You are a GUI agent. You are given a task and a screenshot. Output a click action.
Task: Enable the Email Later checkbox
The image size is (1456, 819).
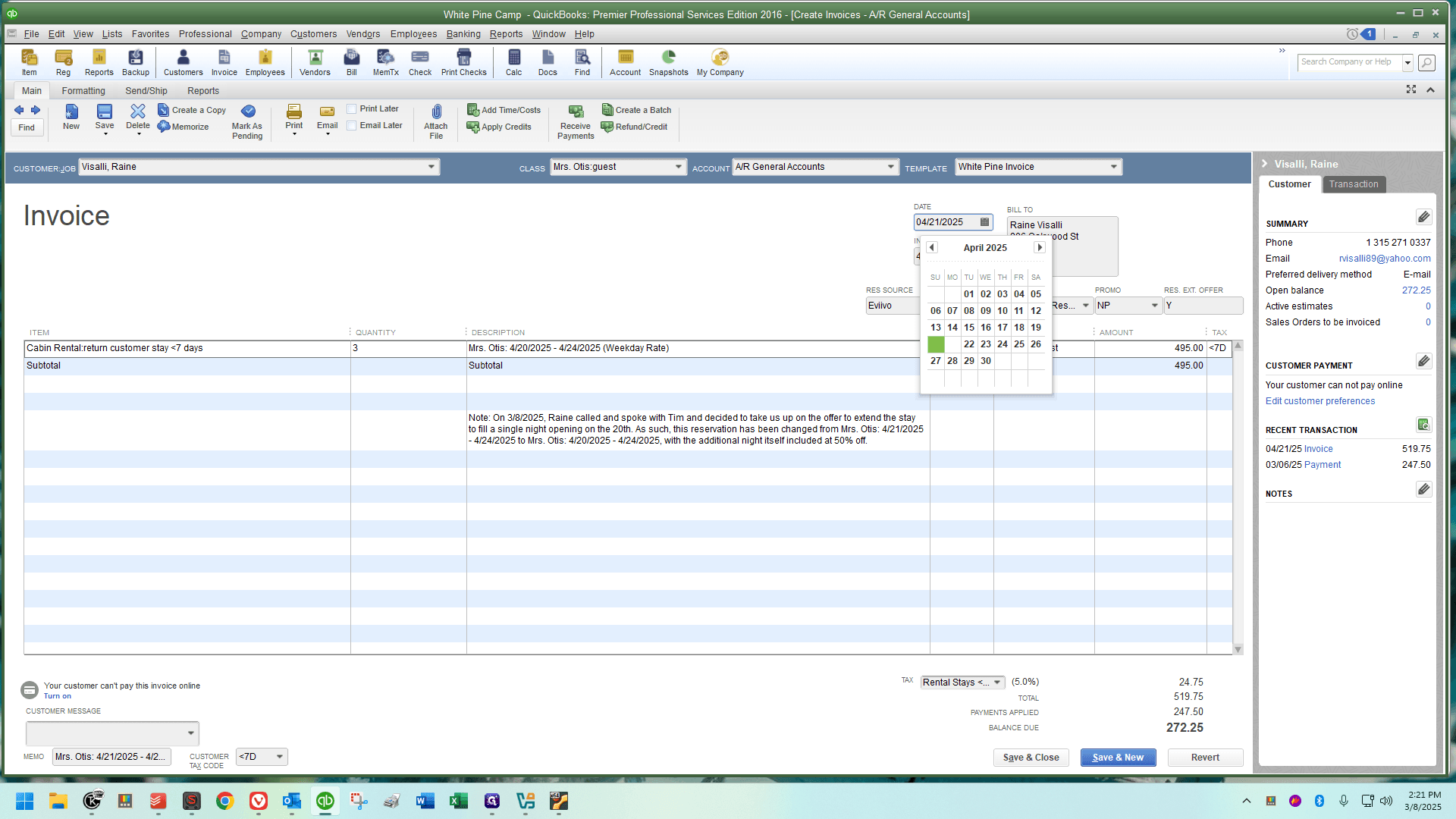point(352,125)
